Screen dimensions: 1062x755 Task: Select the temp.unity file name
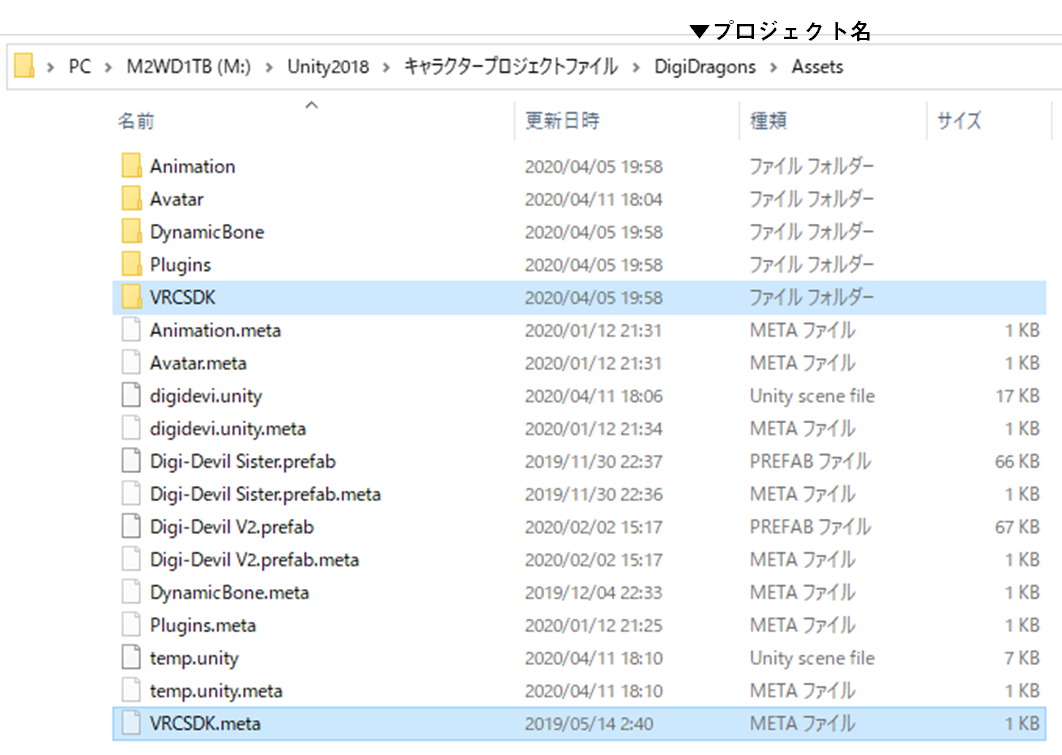(194, 658)
